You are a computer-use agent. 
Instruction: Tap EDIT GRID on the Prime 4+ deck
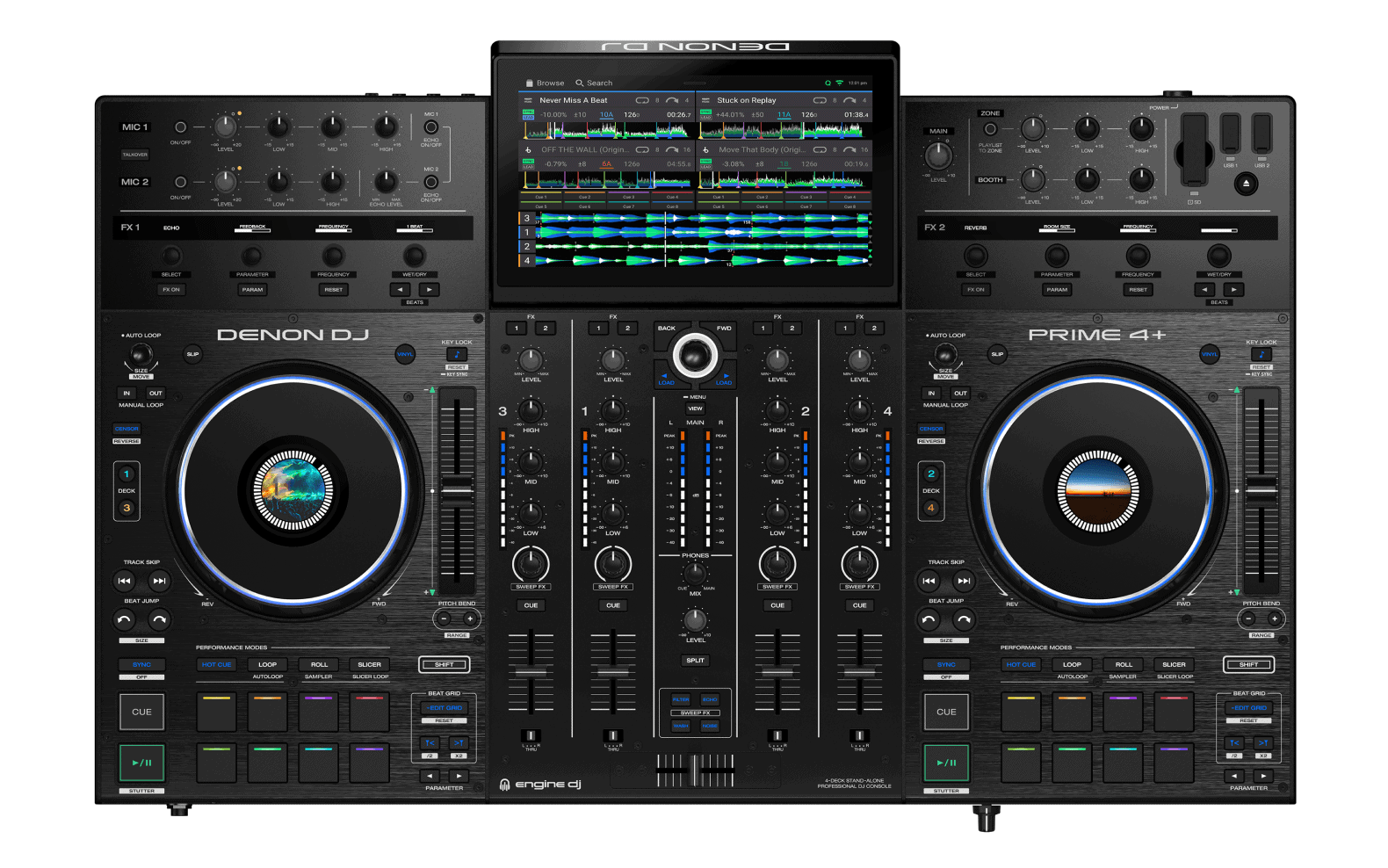click(x=1249, y=707)
